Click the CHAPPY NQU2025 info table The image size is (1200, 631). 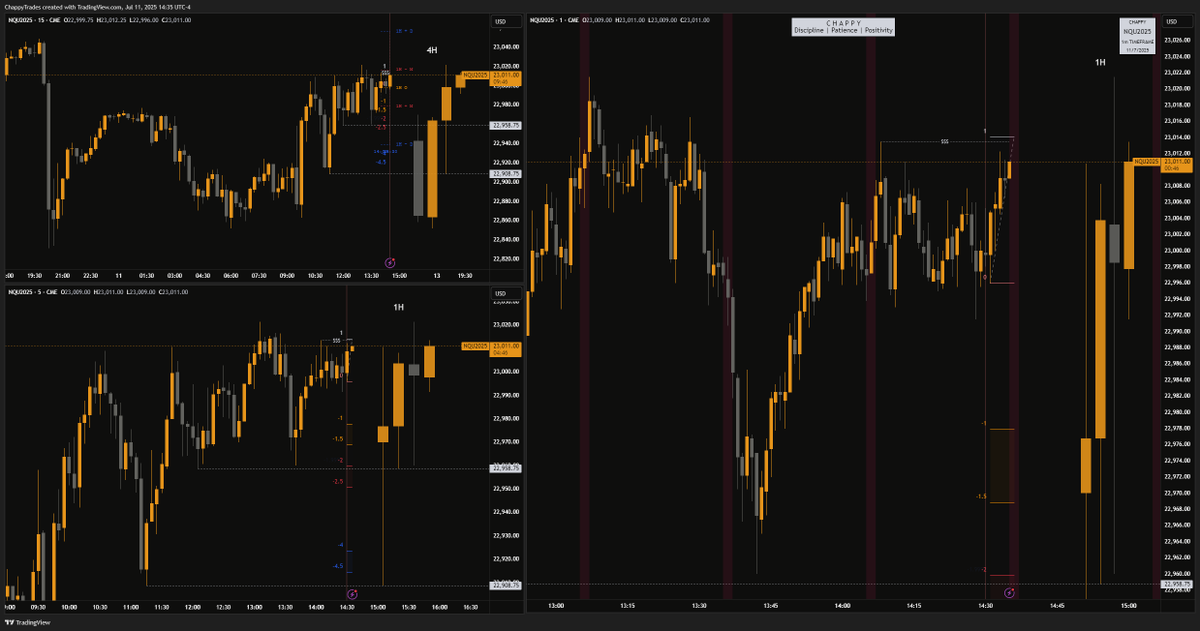click(1137, 36)
